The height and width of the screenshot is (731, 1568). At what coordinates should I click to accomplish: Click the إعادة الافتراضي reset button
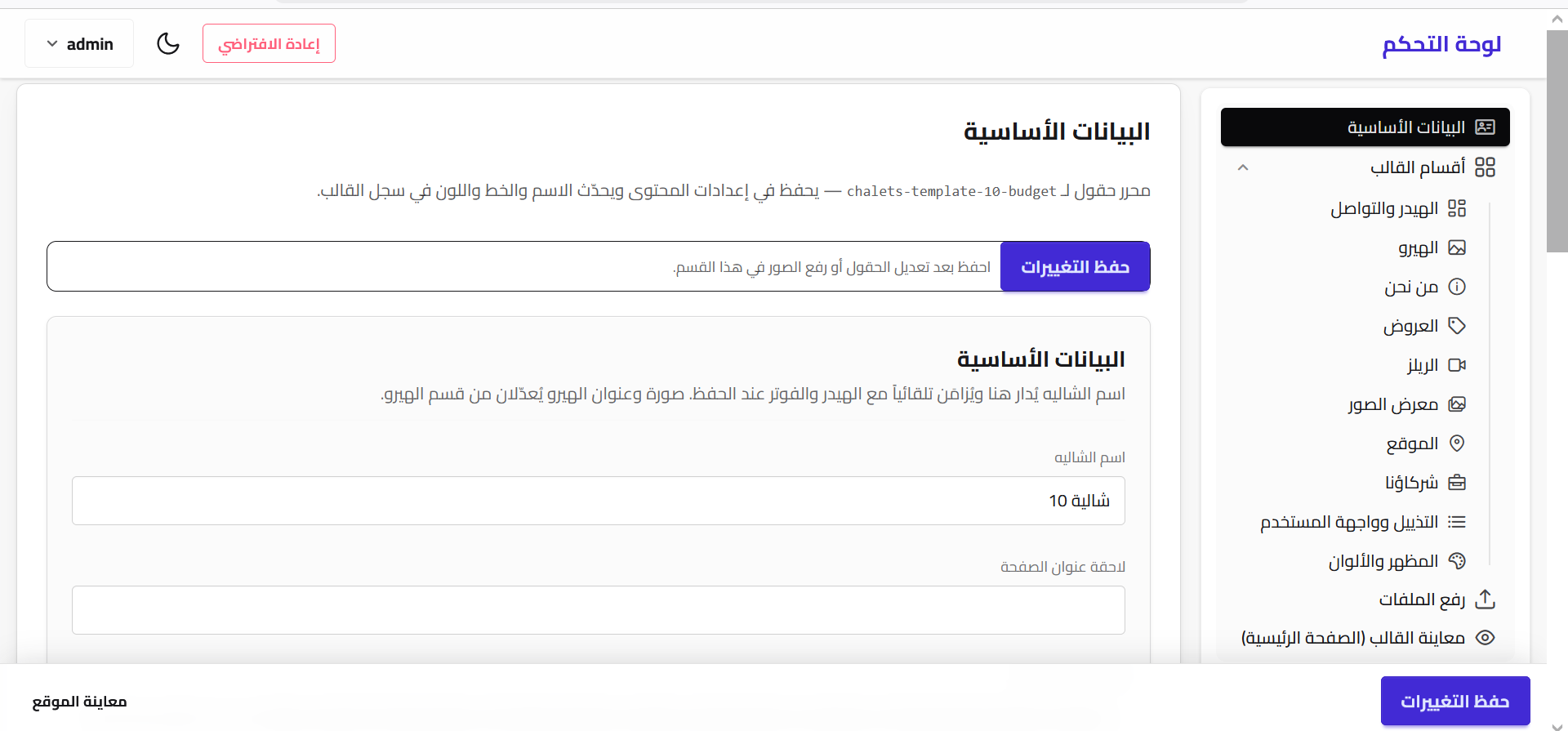coord(269,43)
